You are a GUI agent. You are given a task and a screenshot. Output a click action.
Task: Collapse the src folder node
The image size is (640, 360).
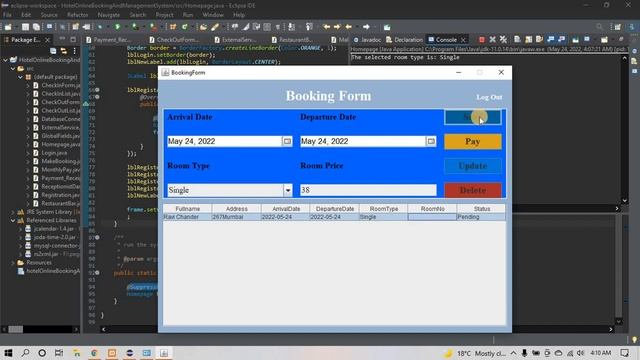click(13, 69)
